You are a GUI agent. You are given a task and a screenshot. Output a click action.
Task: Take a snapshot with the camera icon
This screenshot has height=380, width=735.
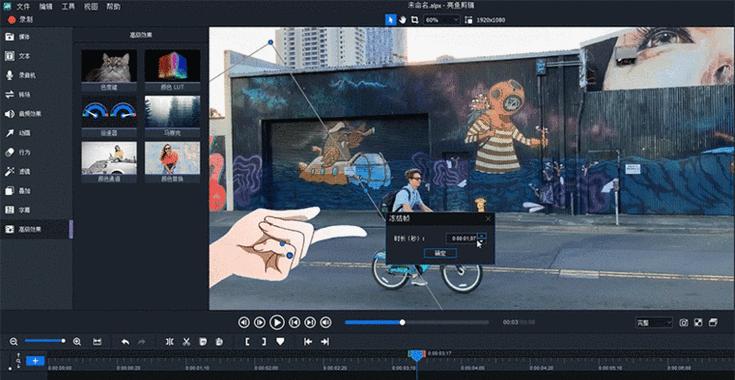(684, 322)
